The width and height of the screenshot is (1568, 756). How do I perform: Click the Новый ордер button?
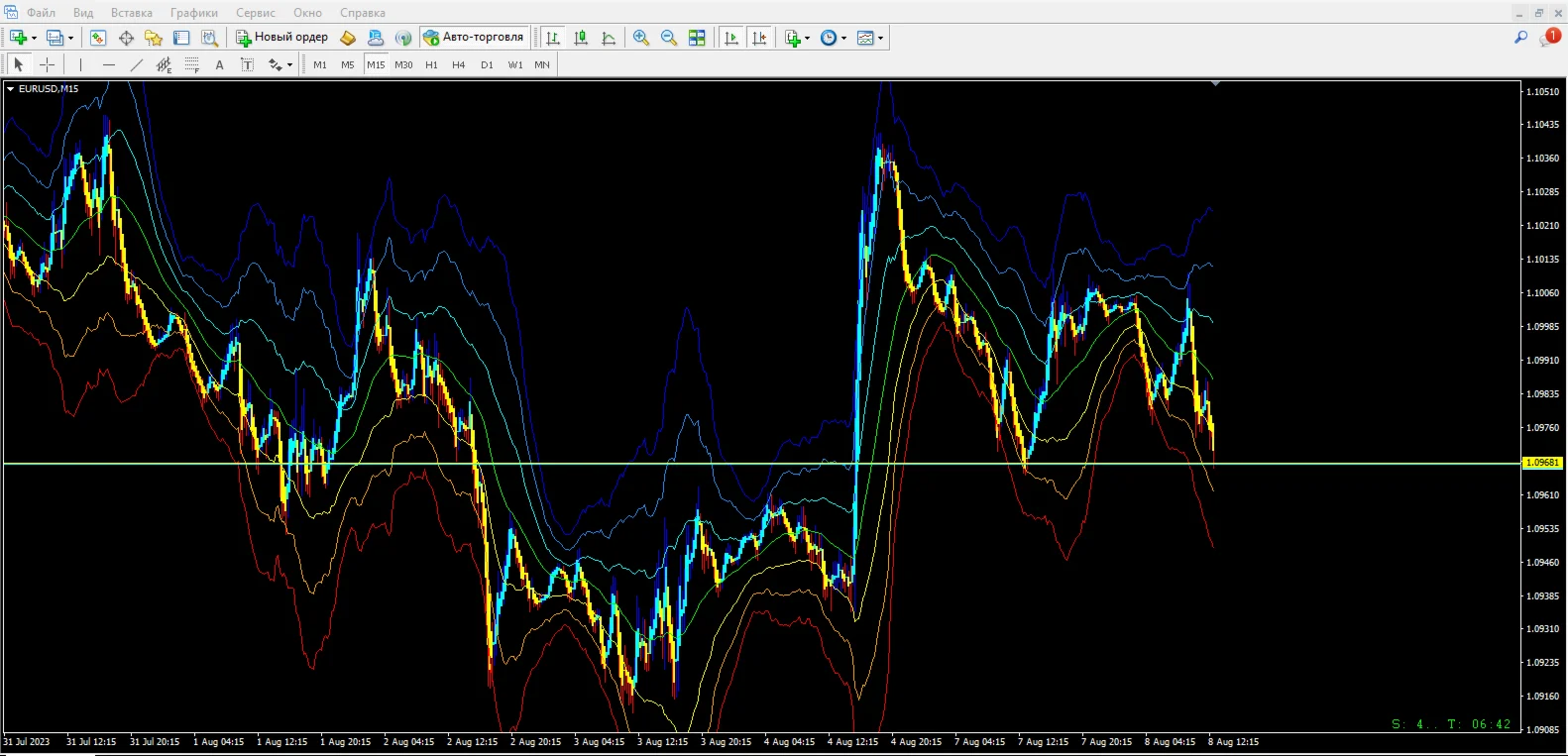pos(281,38)
